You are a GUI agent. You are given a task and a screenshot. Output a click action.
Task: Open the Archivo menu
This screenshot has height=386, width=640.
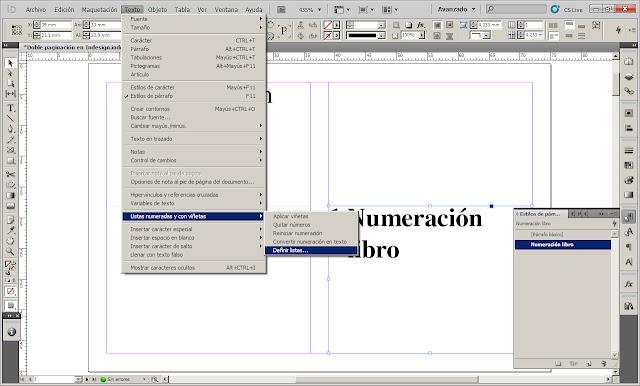point(36,9)
